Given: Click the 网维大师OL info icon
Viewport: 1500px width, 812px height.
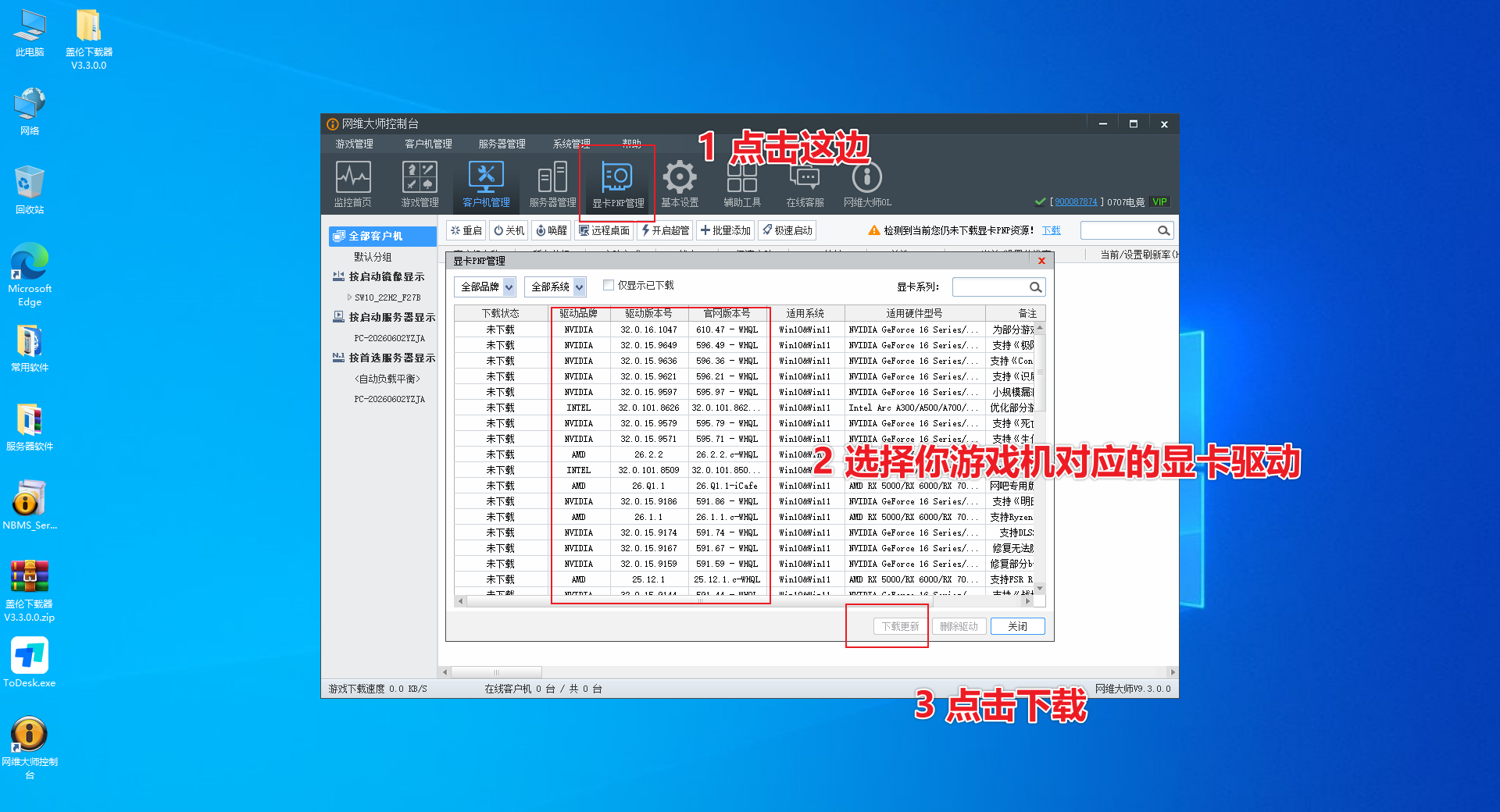Looking at the screenshot, I should pyautogui.click(x=867, y=184).
